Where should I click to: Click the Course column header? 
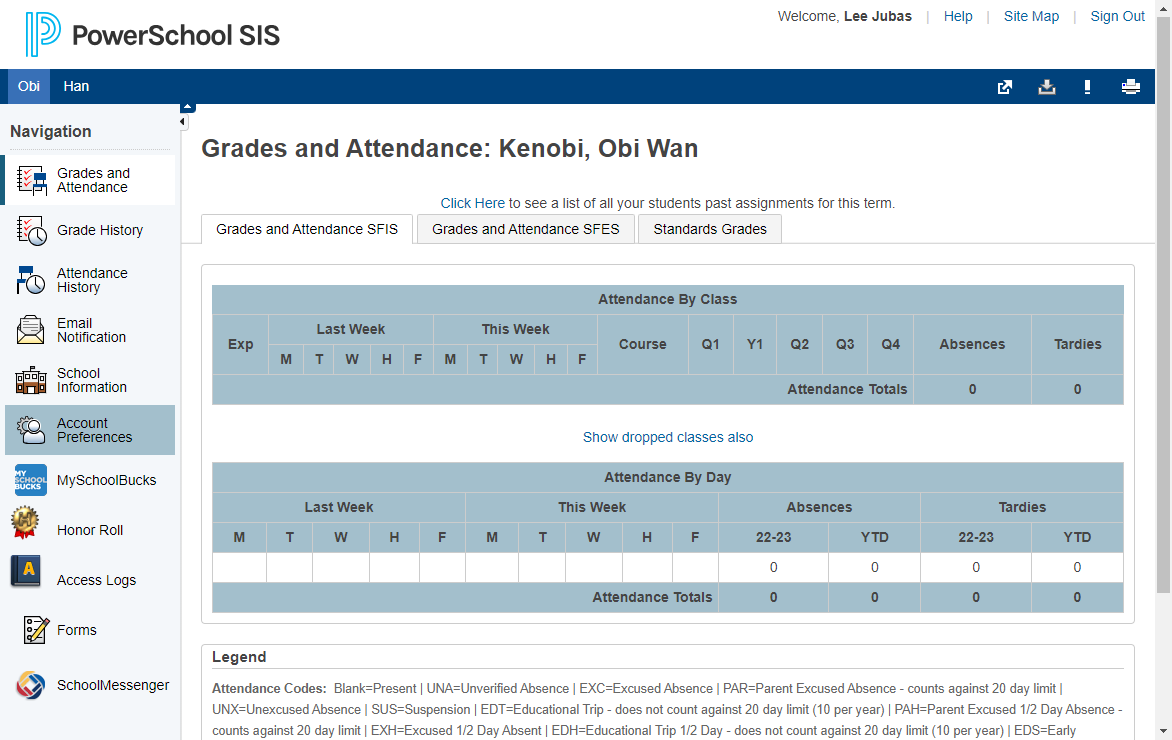coord(643,345)
